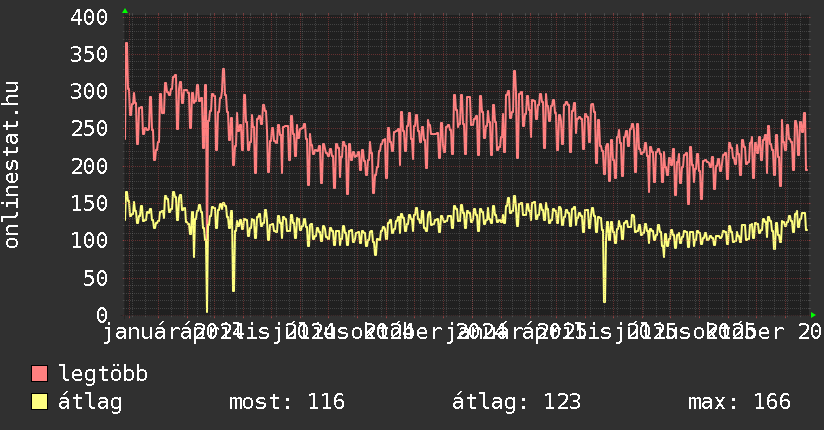Click the 100 y-axis label
Viewport: 824px width, 430px height.
click(x=90, y=240)
